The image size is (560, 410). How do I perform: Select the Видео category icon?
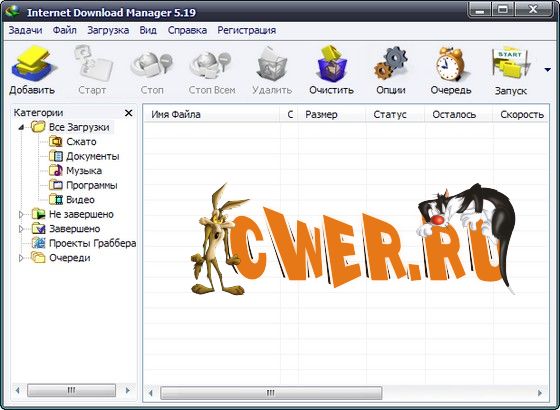[56, 199]
